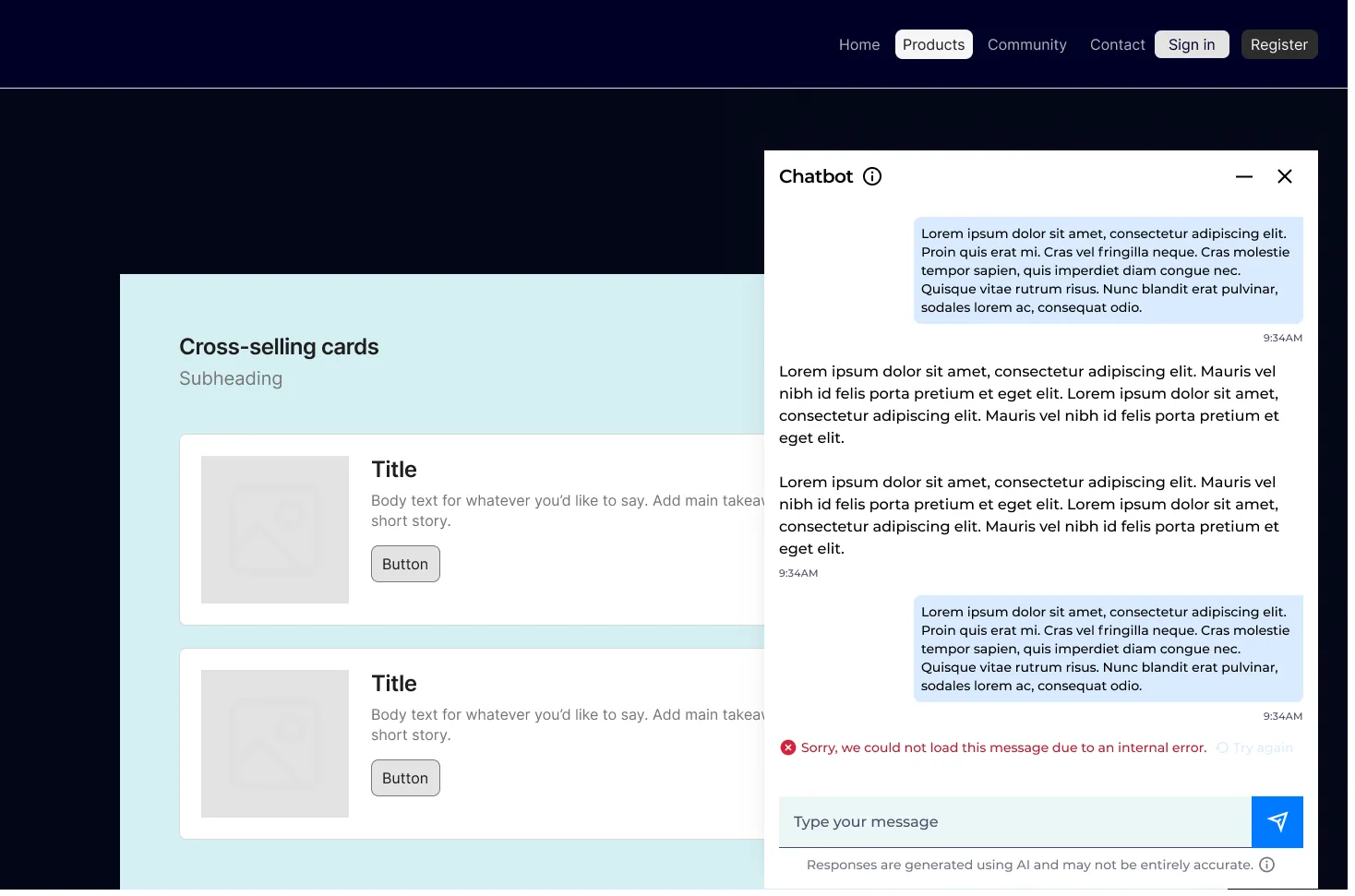Viewport: 1355px width, 896px height.
Task: Click Button in the second card
Action: coord(405,778)
